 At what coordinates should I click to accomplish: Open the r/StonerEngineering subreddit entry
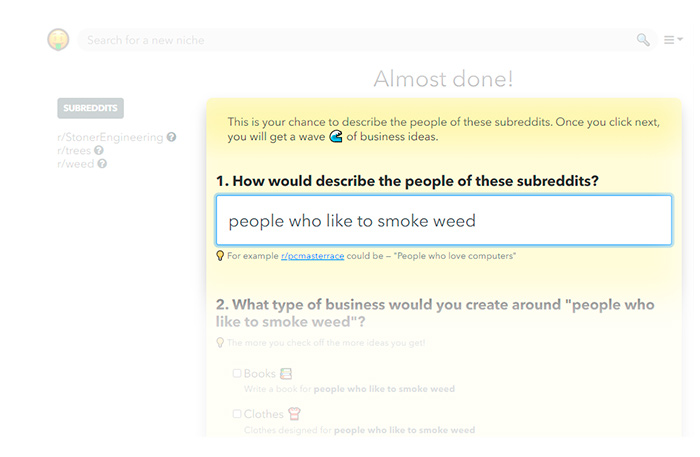(x=110, y=137)
